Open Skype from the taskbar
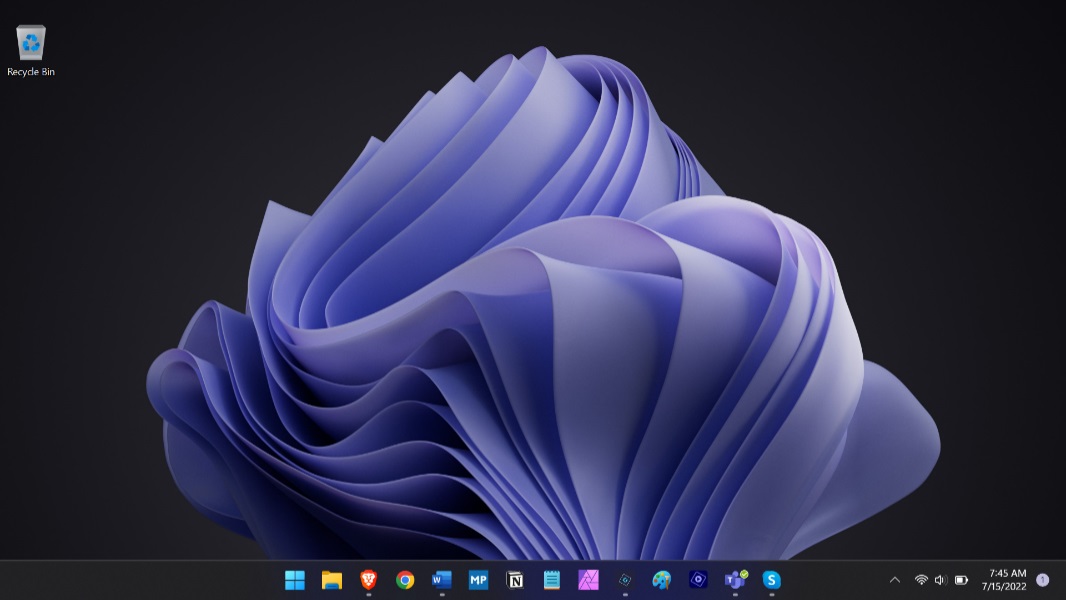1066x600 pixels. click(x=771, y=580)
